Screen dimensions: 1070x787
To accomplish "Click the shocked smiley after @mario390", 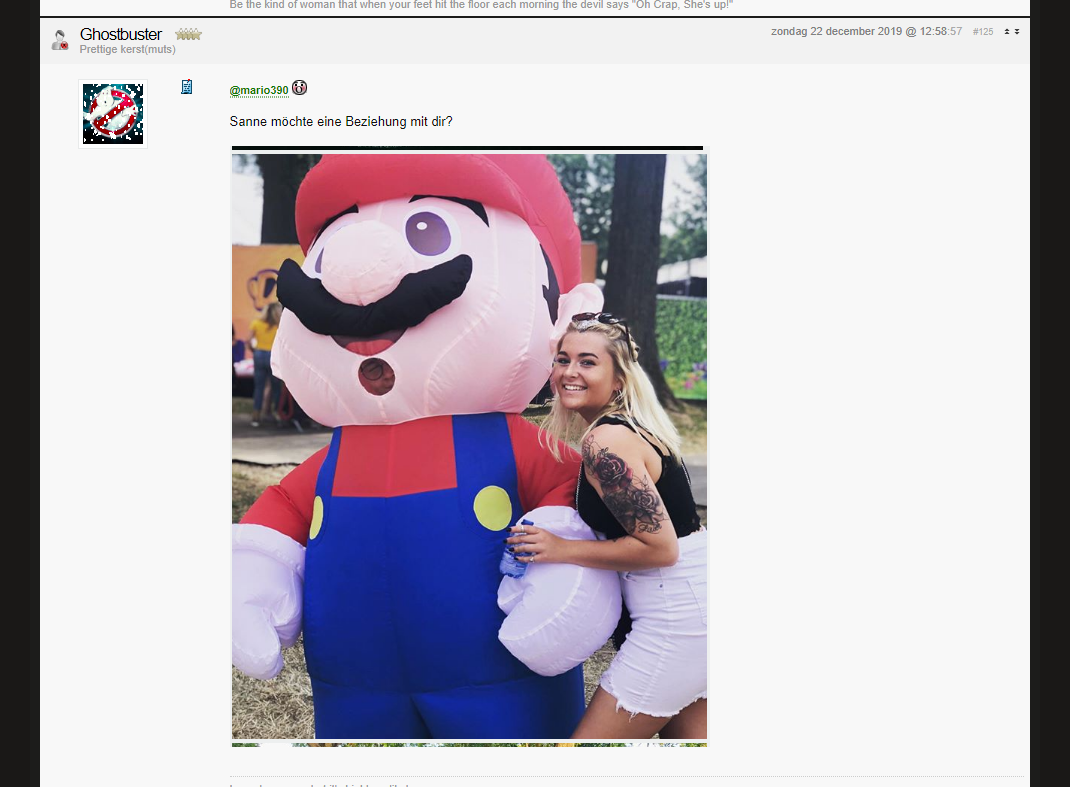I will click(300, 88).
